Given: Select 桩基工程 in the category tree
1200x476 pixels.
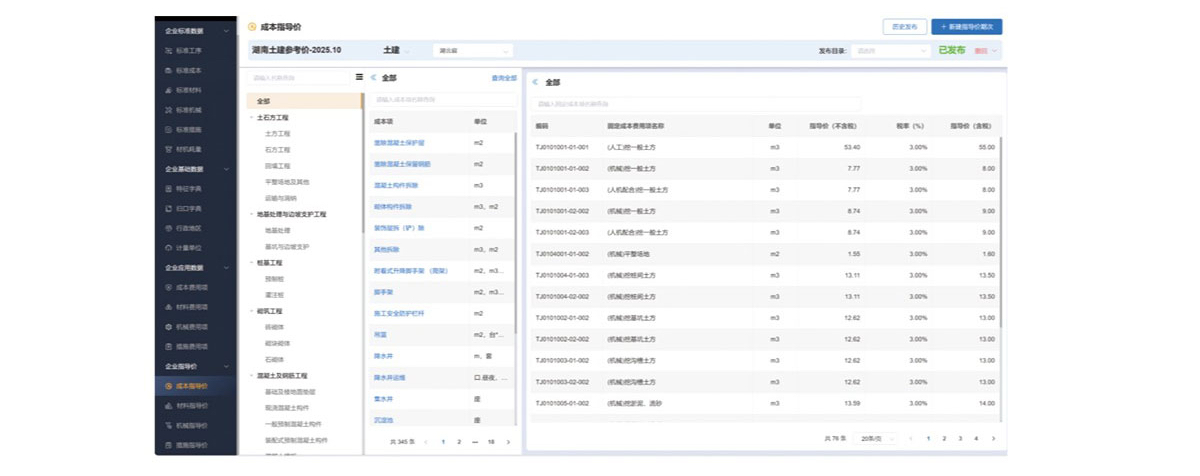Looking at the screenshot, I should point(271,262).
